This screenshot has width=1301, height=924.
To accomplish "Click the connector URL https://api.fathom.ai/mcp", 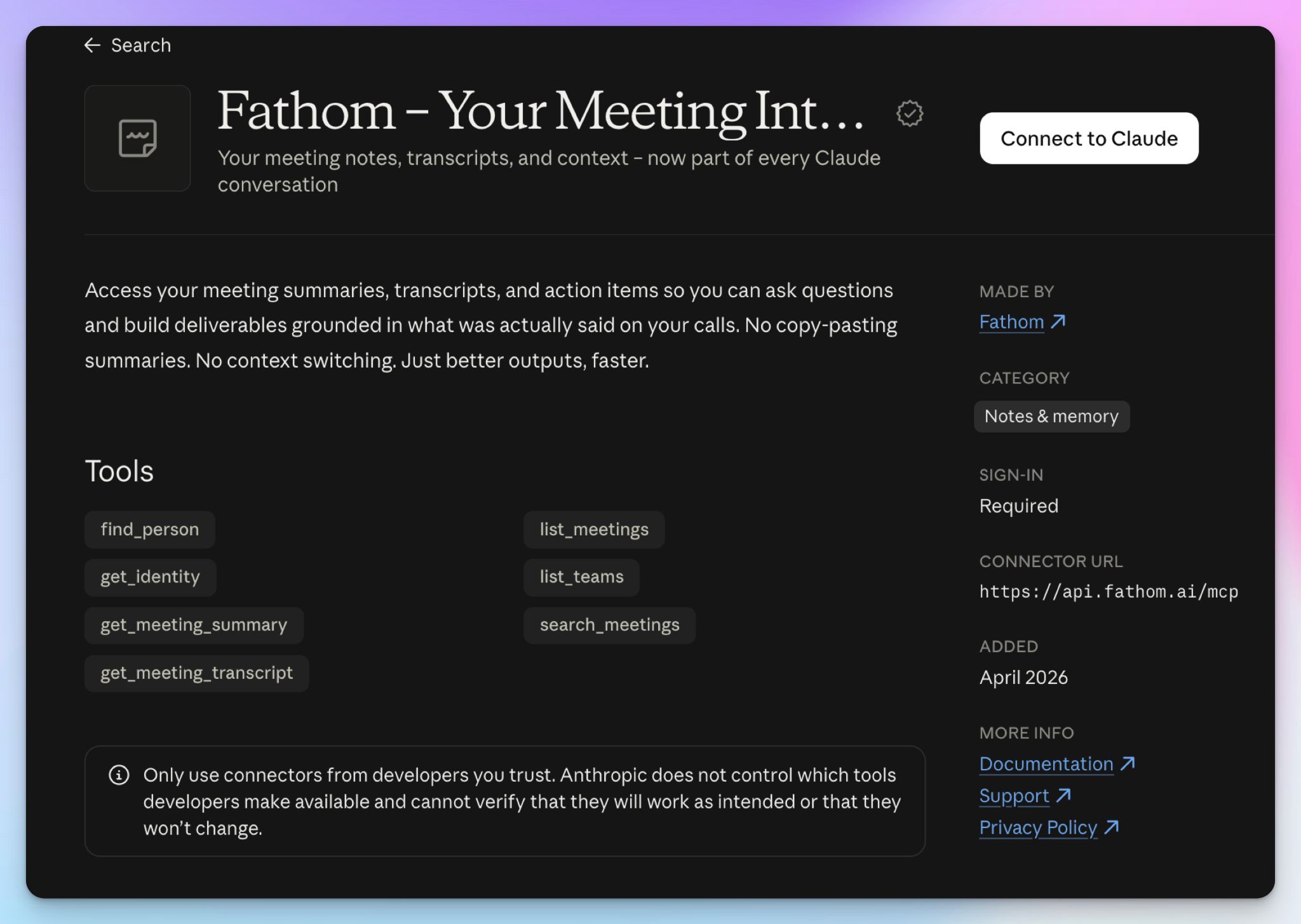I will coord(1109,592).
